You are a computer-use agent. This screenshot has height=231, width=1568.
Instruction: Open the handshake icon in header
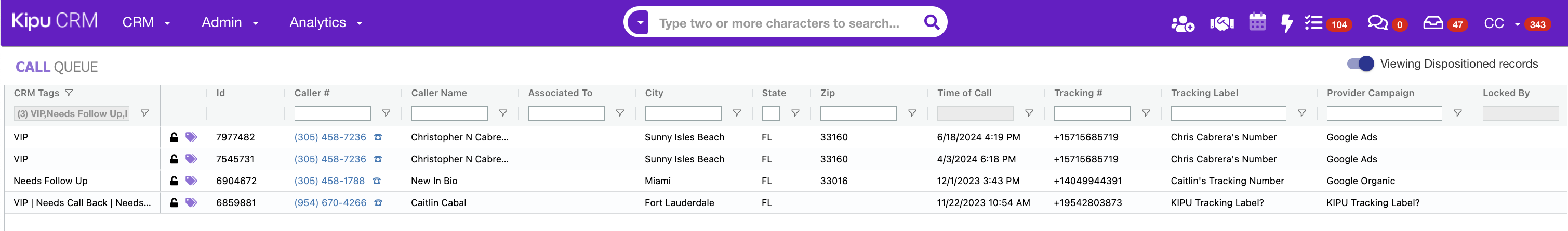click(x=1221, y=24)
